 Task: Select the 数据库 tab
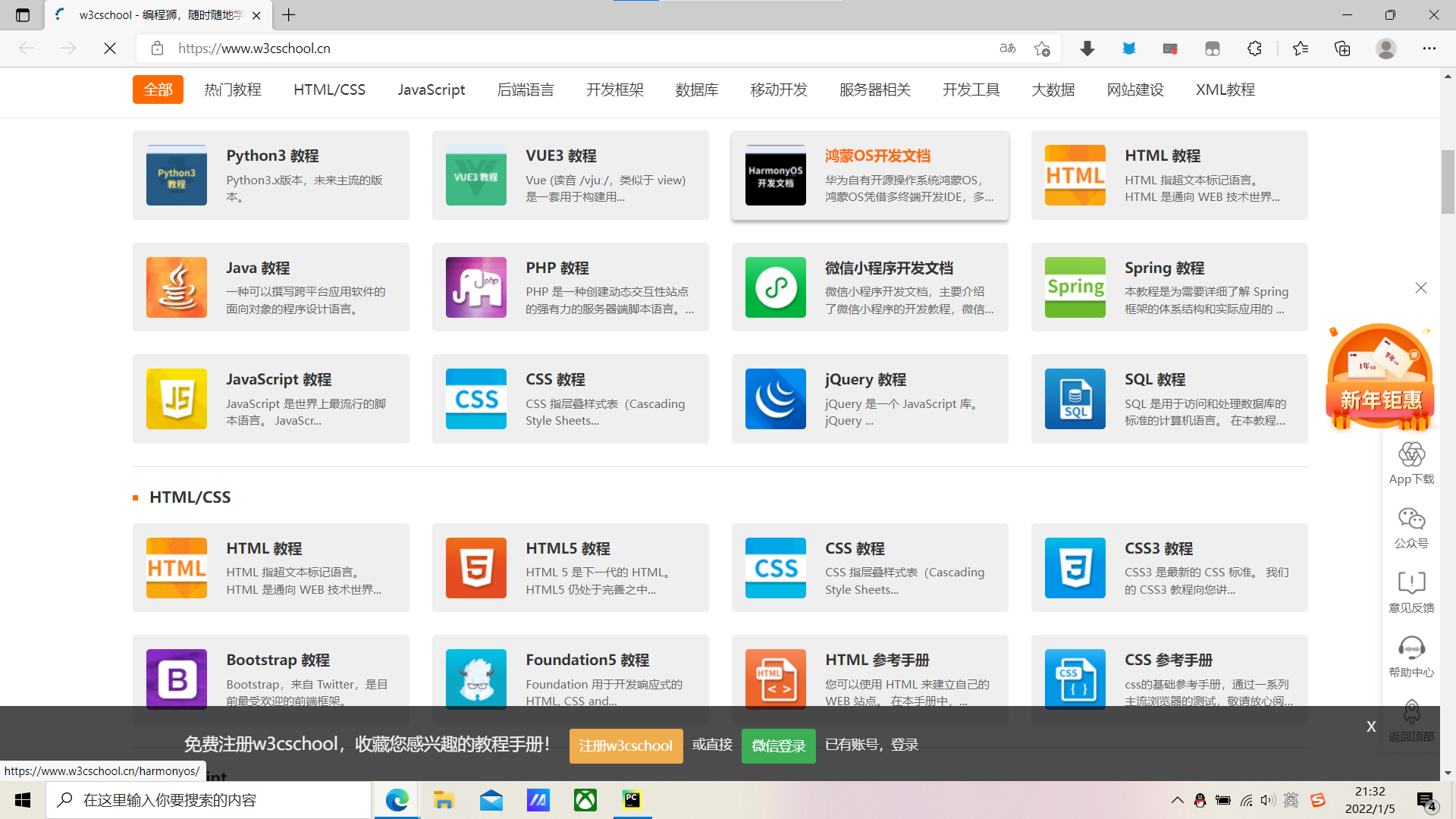697,89
